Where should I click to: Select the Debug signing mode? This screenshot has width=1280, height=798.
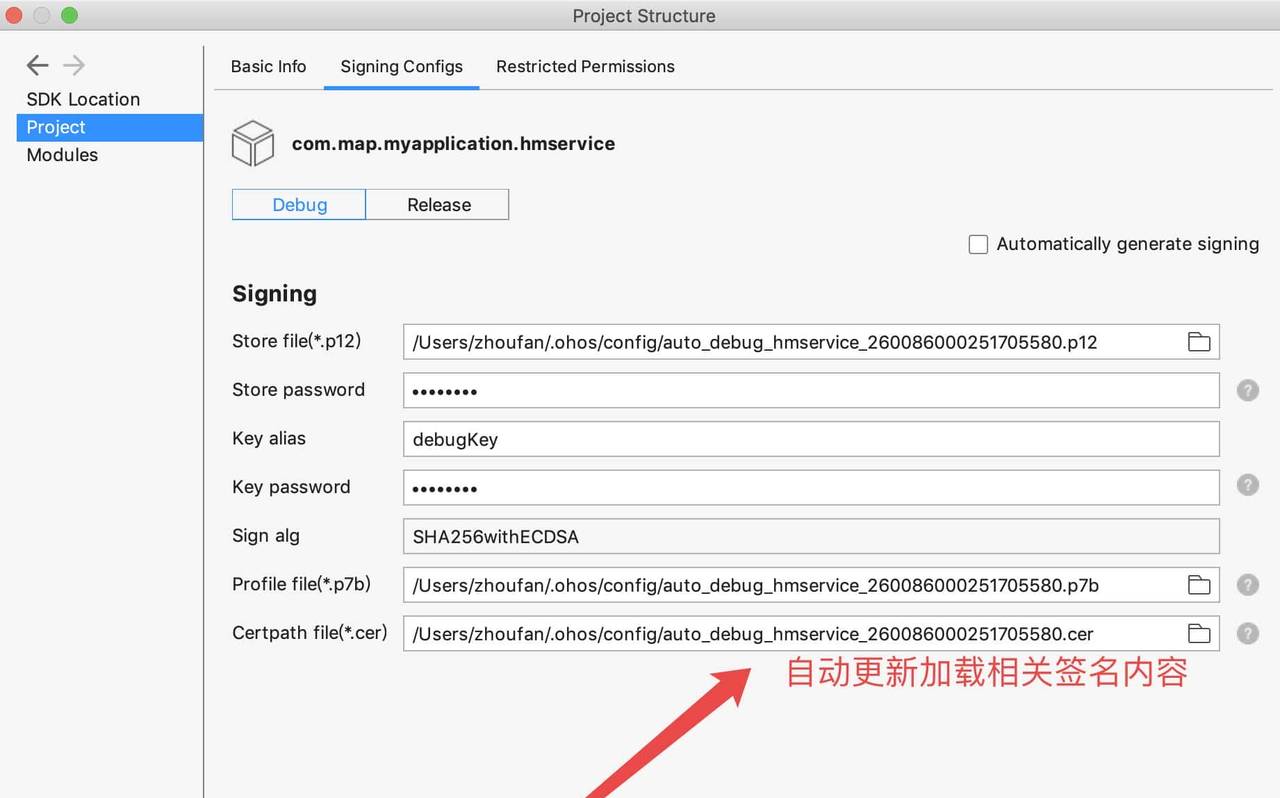pos(299,205)
